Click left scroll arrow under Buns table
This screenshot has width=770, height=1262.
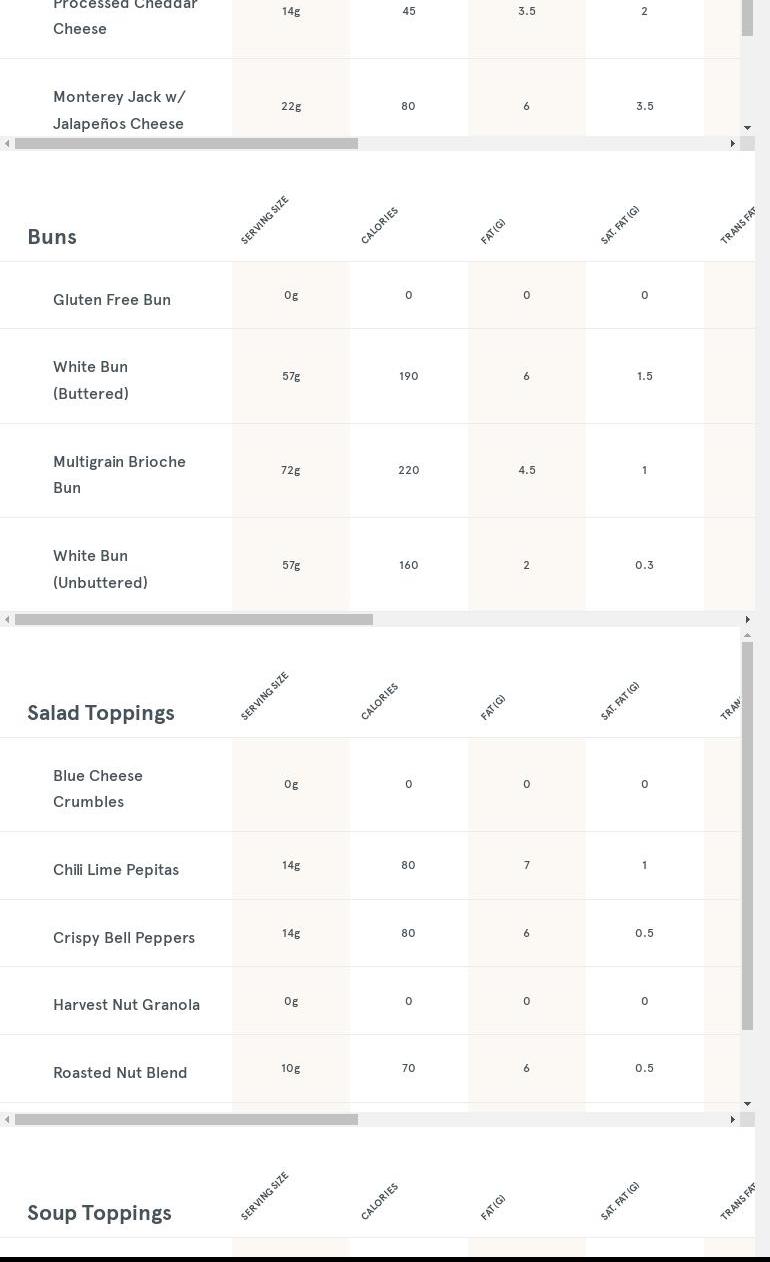7,620
